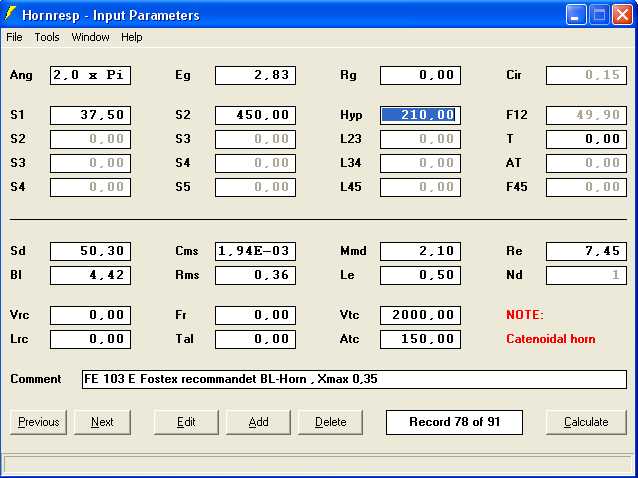
Task: Click the S5 input field
Action: (x=255, y=187)
